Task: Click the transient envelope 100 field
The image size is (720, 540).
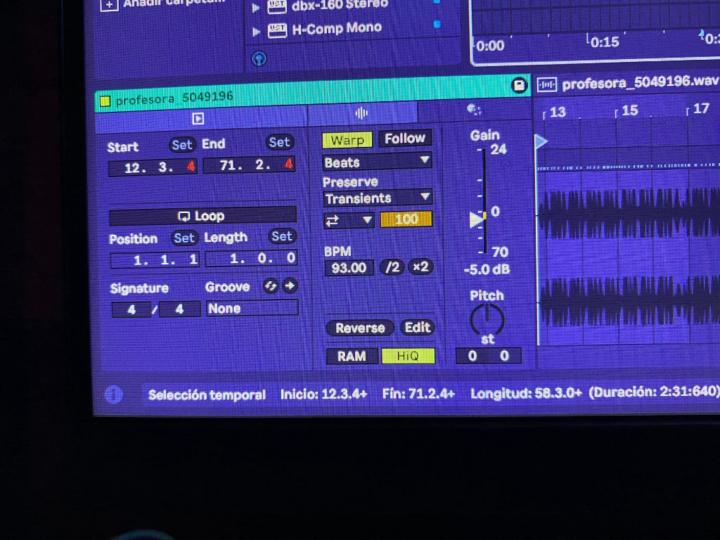Action: [x=406, y=219]
